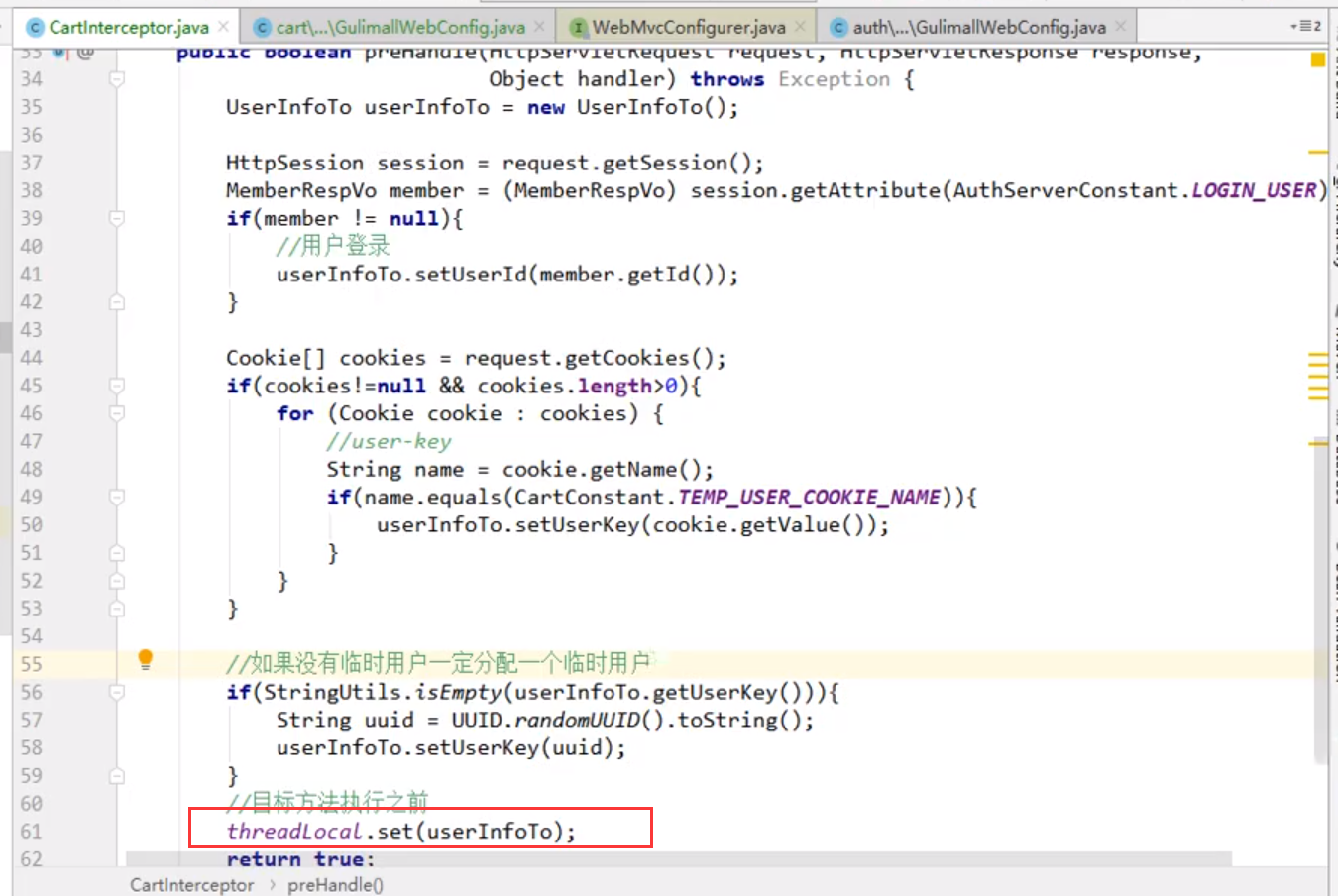This screenshot has width=1338, height=896.
Task: Close the WebMvcConfigurer.java tab
Action: (800, 27)
